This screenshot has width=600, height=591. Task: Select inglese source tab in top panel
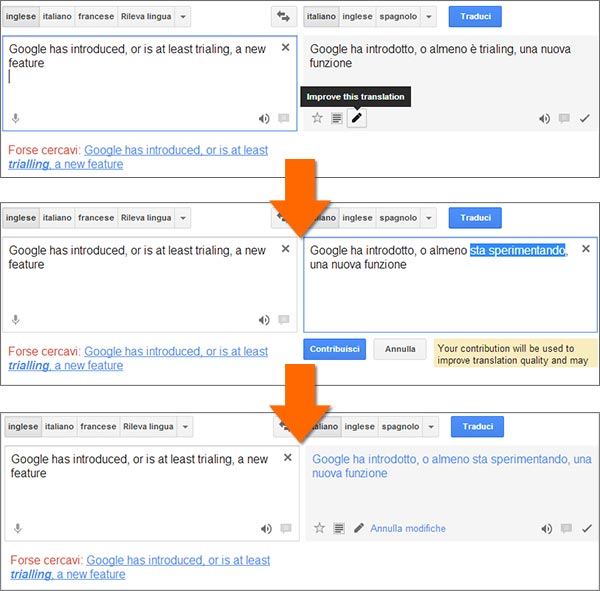[x=21, y=17]
